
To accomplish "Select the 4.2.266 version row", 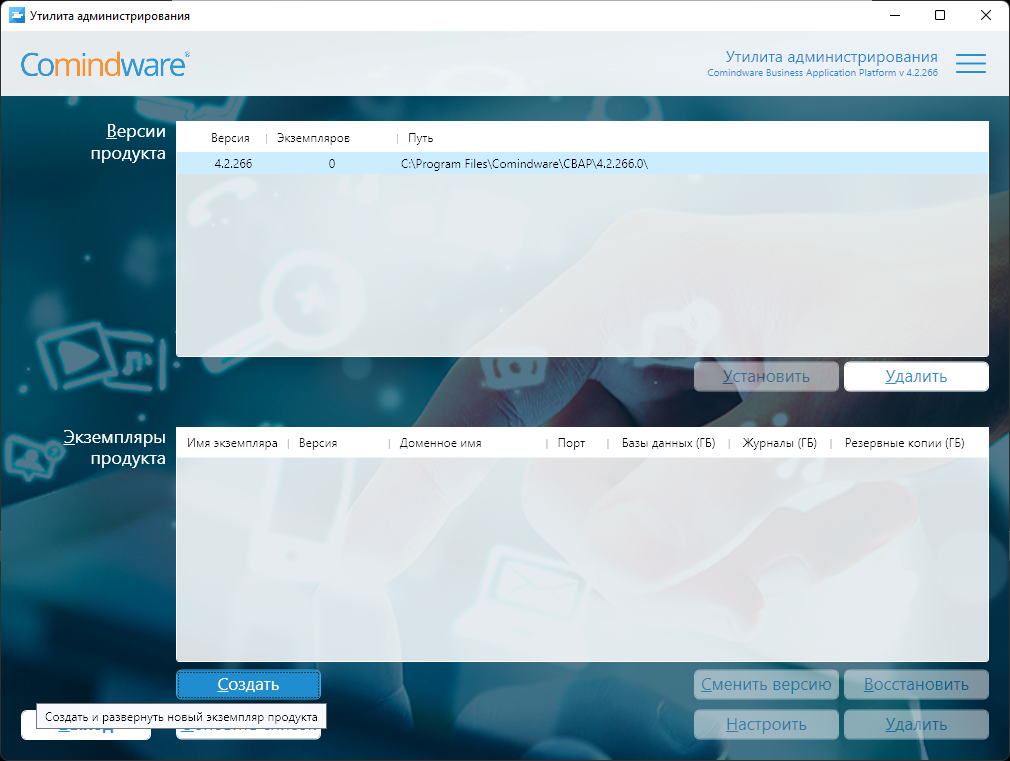I will [x=582, y=164].
